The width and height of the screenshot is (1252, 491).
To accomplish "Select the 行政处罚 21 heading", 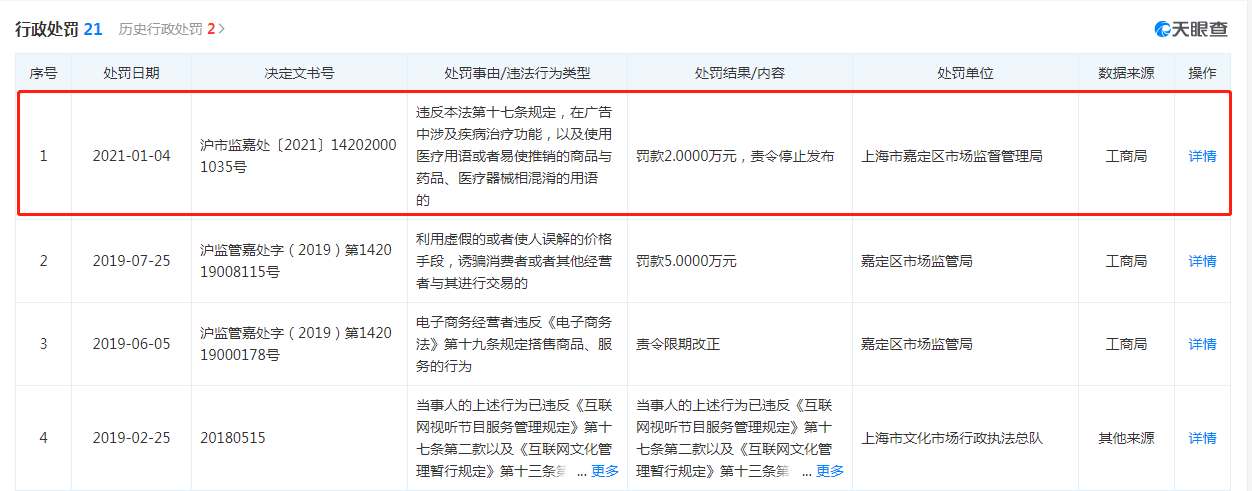I will click(58, 29).
